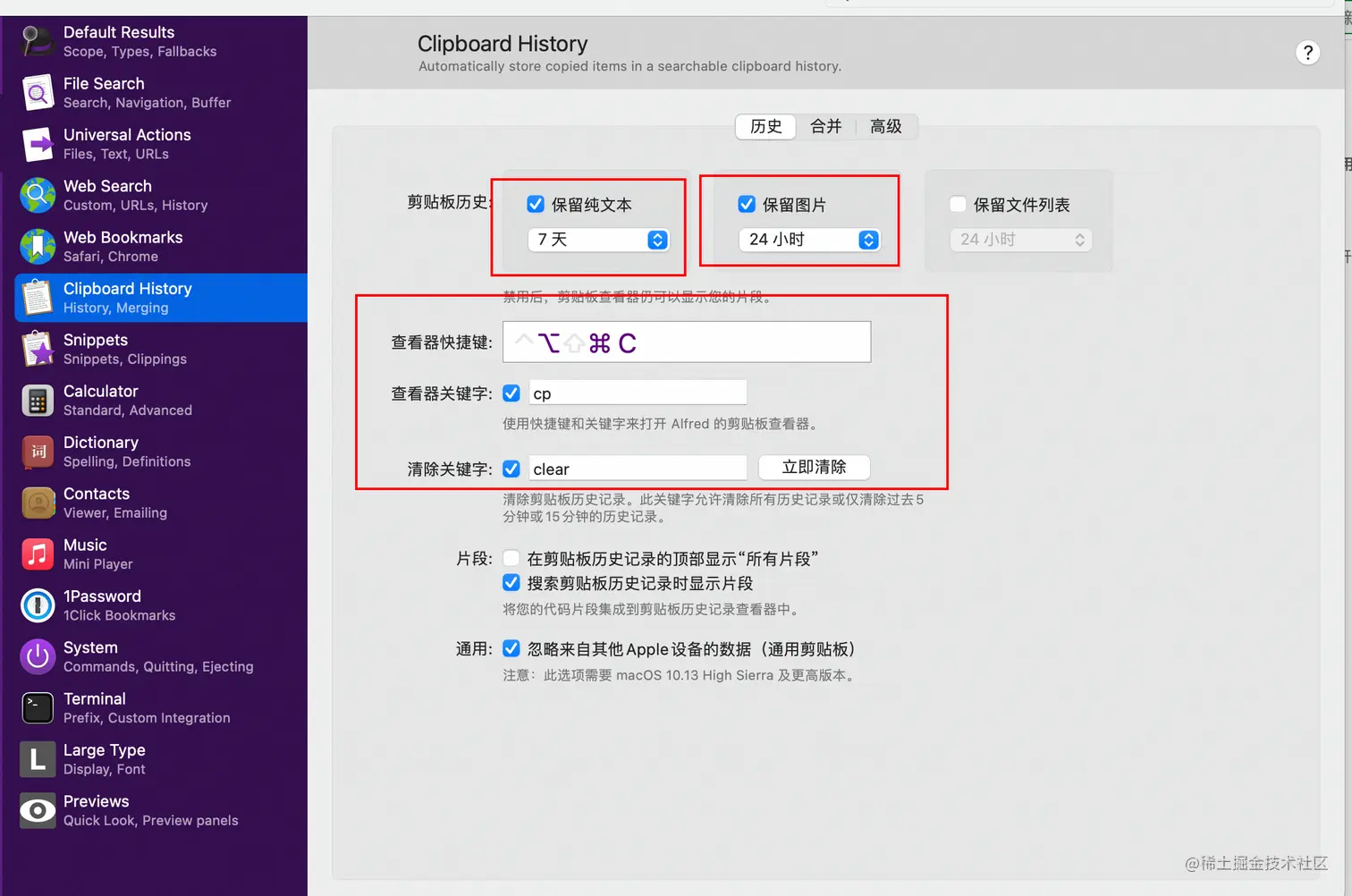Image resolution: width=1352 pixels, height=896 pixels.
Task: Toggle 忽略来自其他 Apple 设备的数据 checkbox
Action: pyautogui.click(x=511, y=648)
